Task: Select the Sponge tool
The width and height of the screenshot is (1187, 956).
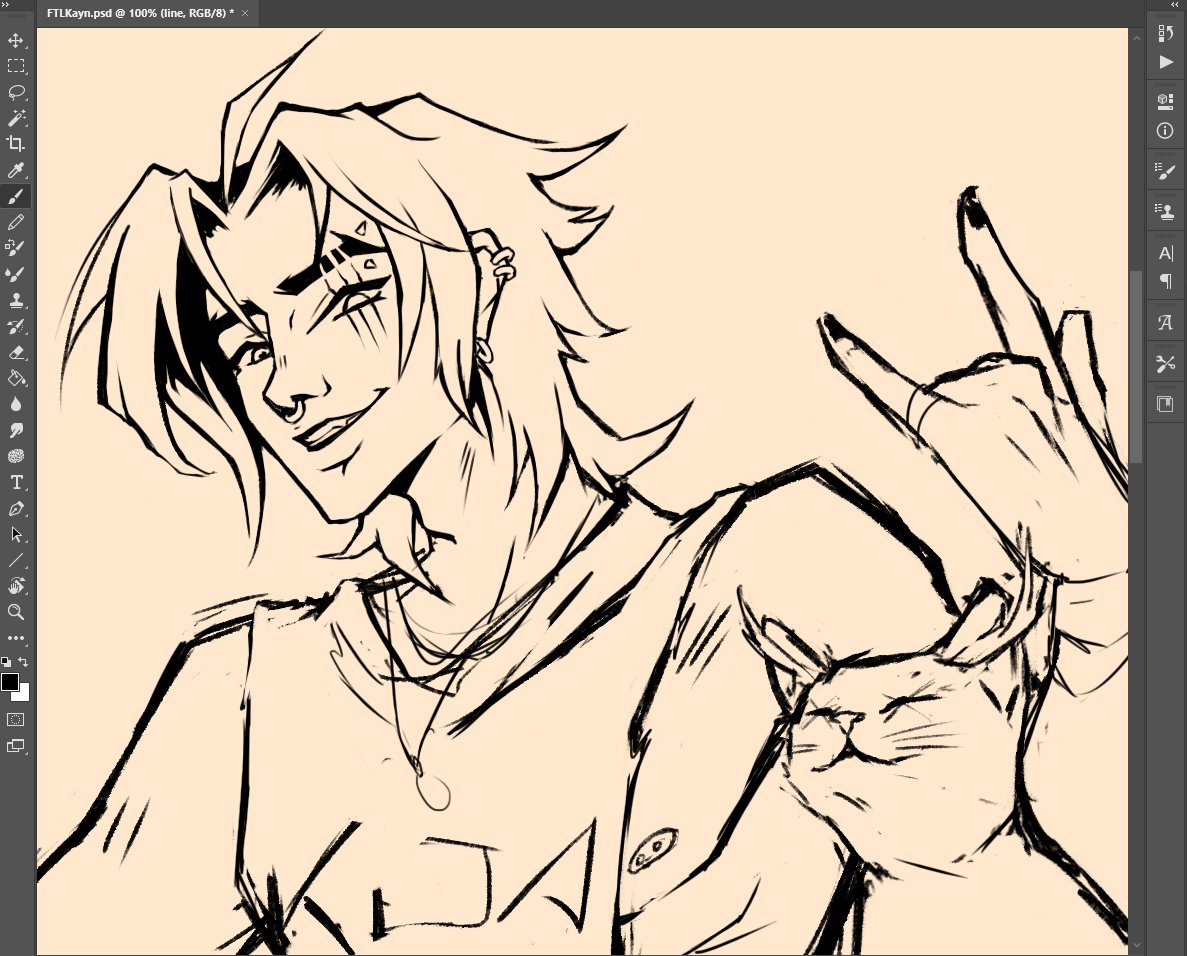Action: click(x=16, y=456)
